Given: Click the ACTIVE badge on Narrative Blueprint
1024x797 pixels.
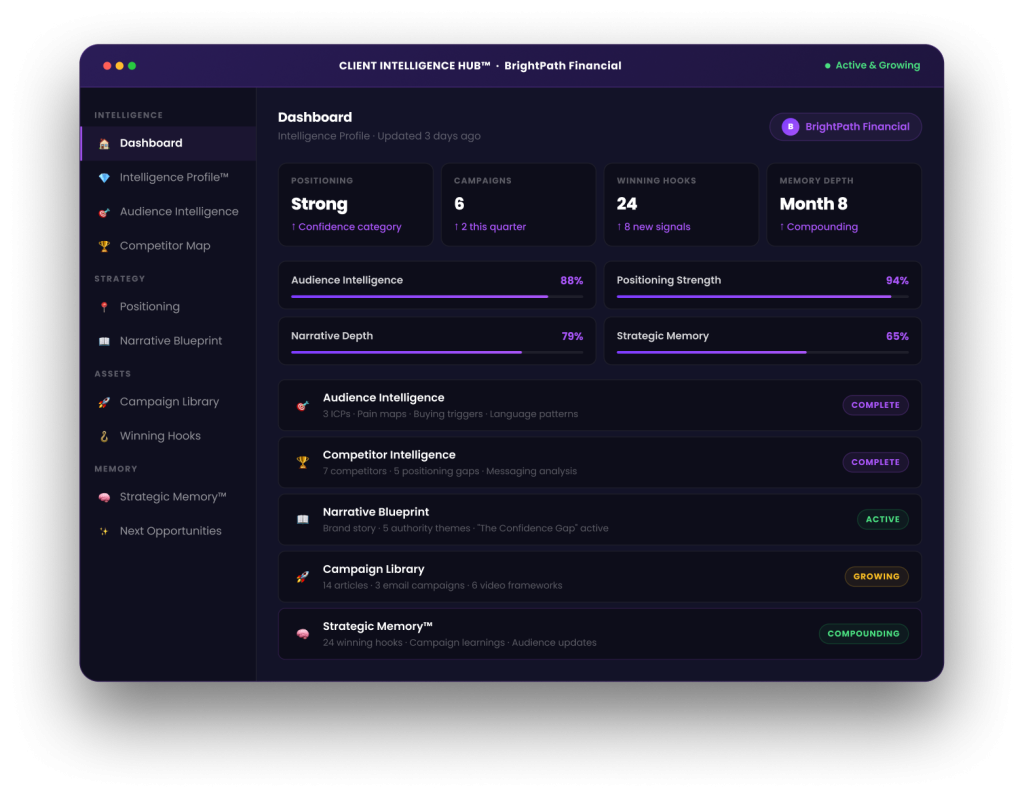Looking at the screenshot, I should click(882, 519).
